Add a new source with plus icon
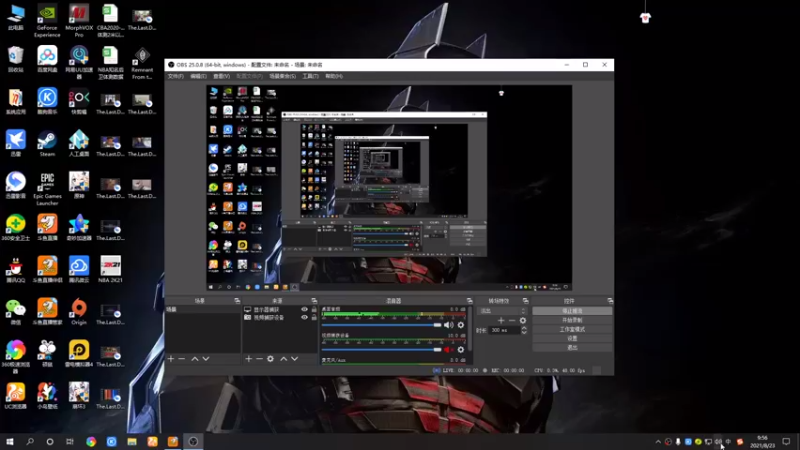The height and width of the screenshot is (450, 800). (248, 359)
